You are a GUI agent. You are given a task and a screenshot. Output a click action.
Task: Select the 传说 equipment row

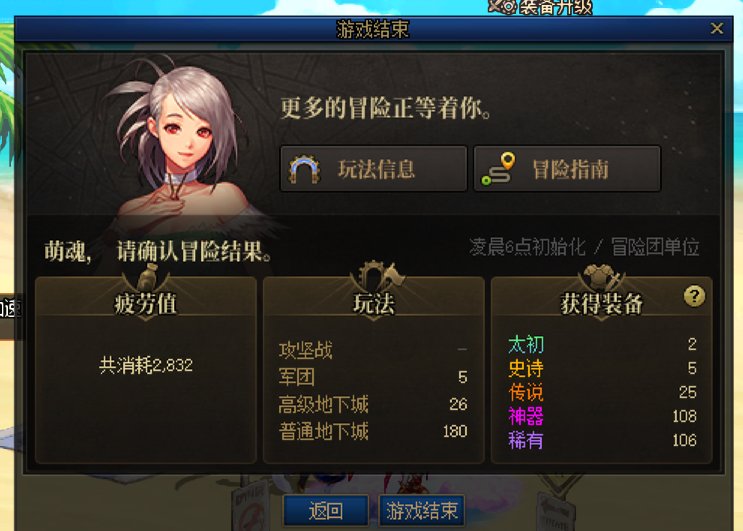[x=602, y=392]
